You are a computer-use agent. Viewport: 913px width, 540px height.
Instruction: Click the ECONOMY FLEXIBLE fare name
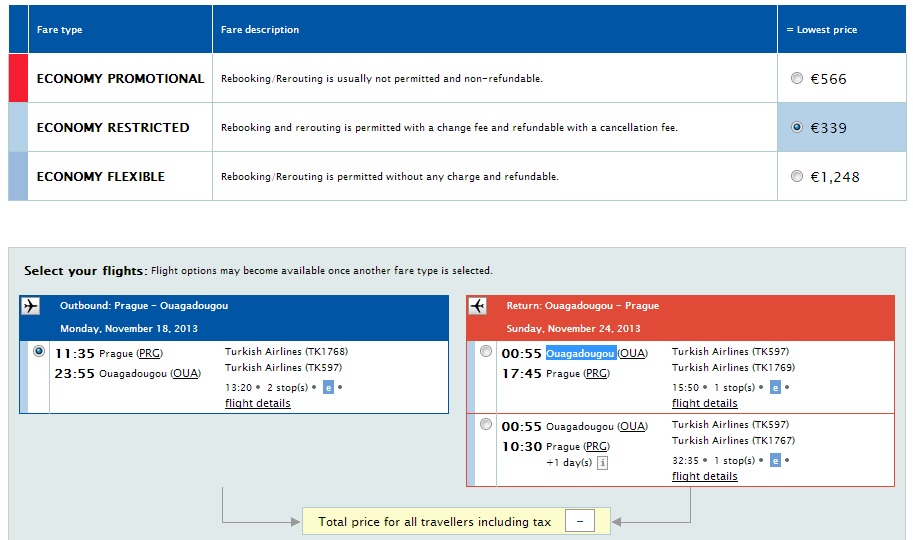[x=101, y=176]
